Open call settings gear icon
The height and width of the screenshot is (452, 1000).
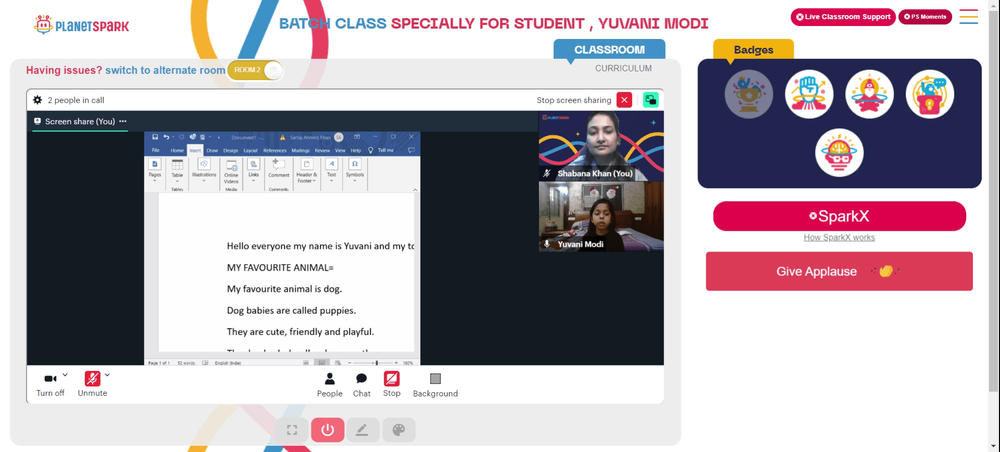click(x=37, y=100)
